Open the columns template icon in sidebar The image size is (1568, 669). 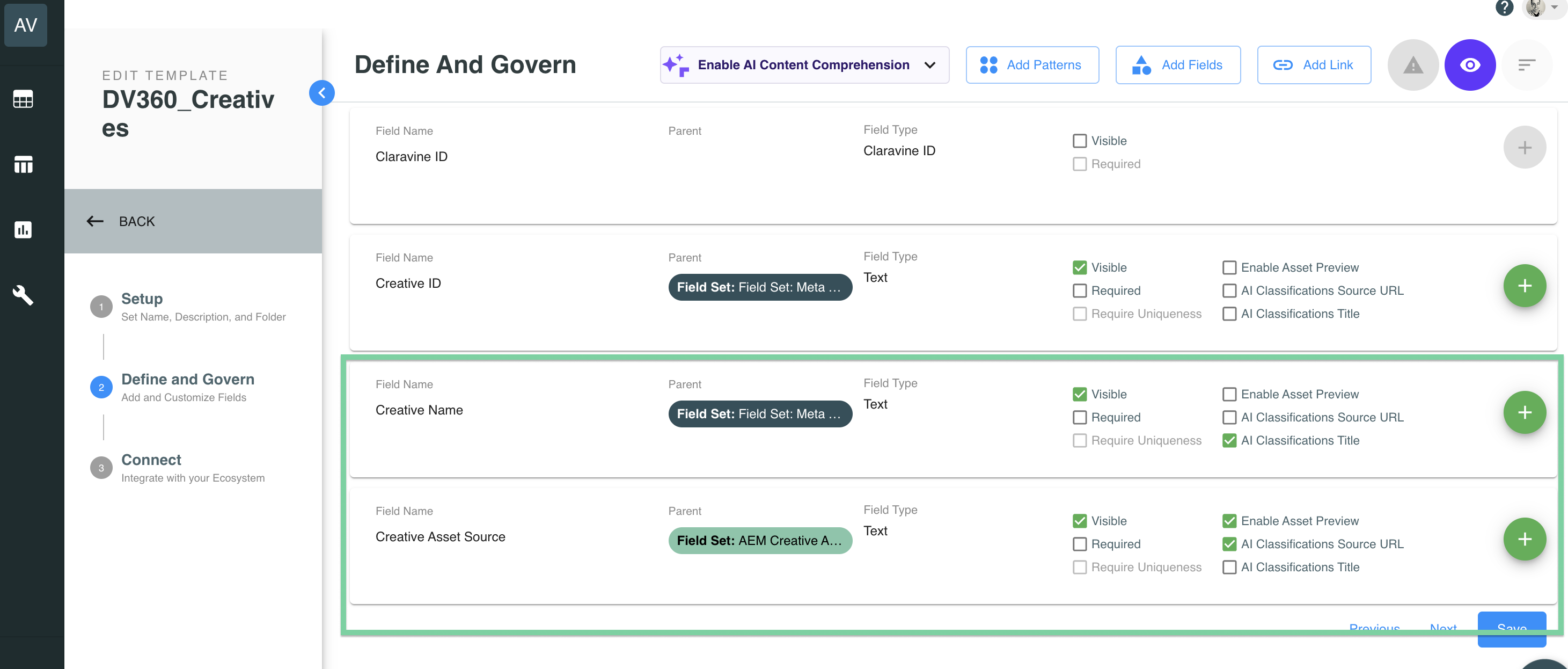(x=23, y=164)
